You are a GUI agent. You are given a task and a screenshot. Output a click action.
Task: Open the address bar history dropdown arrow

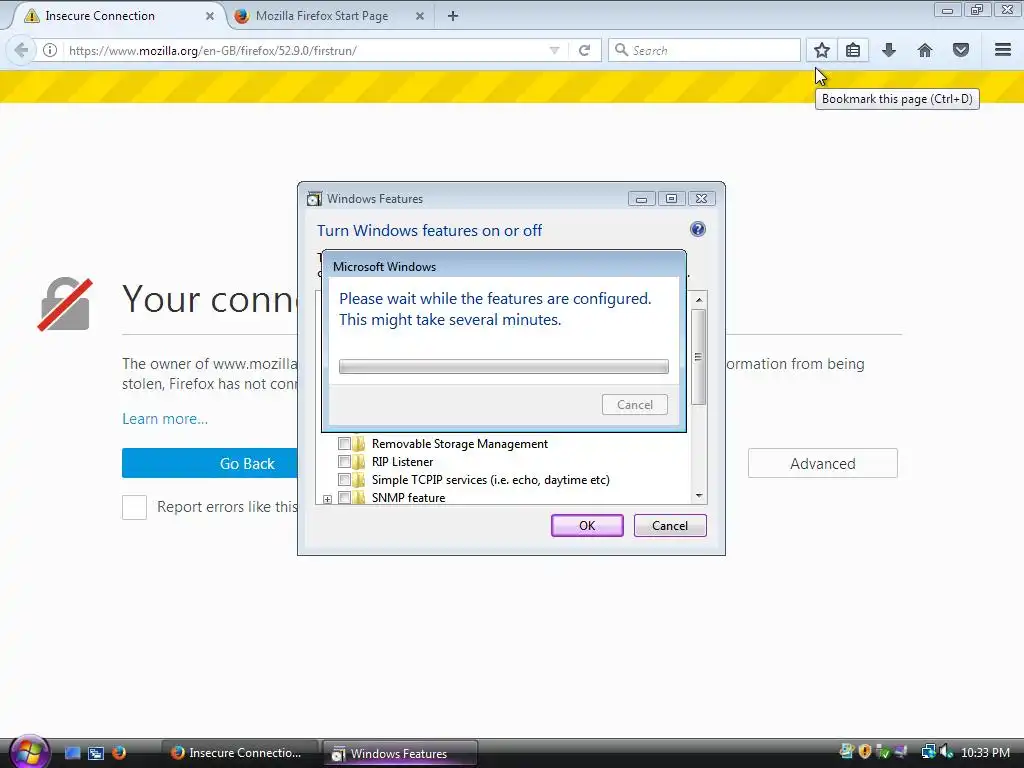coord(554,50)
